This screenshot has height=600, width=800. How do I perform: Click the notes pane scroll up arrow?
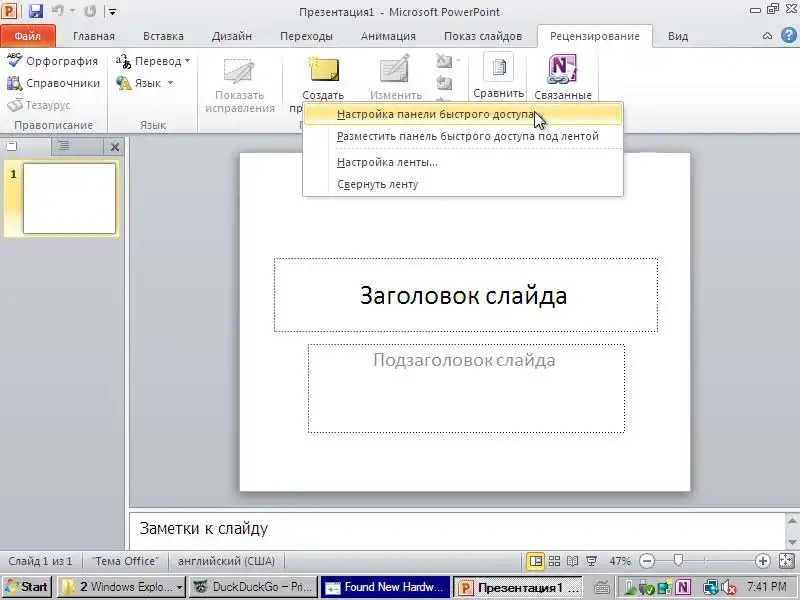(x=792, y=520)
